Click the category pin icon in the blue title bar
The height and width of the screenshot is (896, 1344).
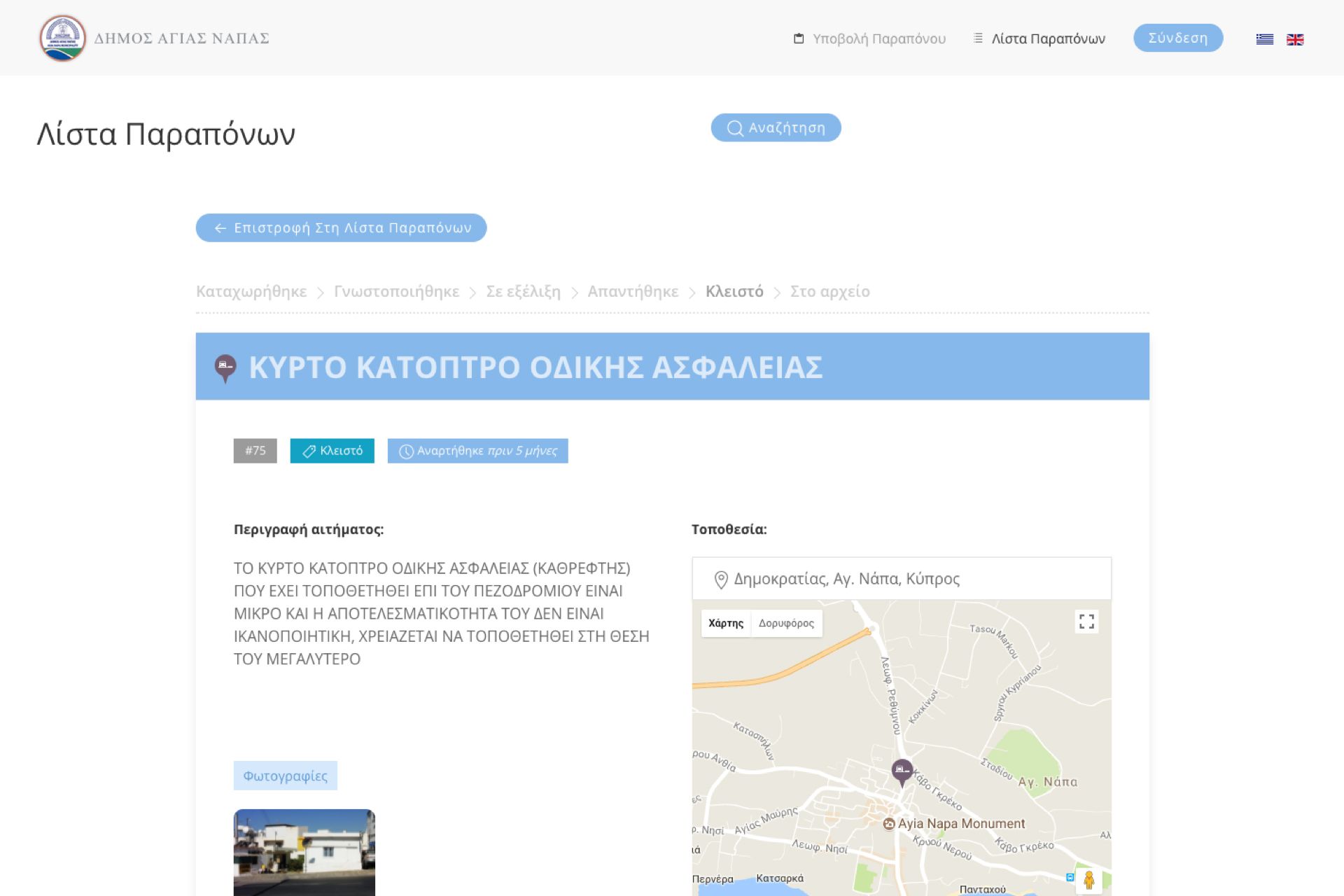(225, 367)
